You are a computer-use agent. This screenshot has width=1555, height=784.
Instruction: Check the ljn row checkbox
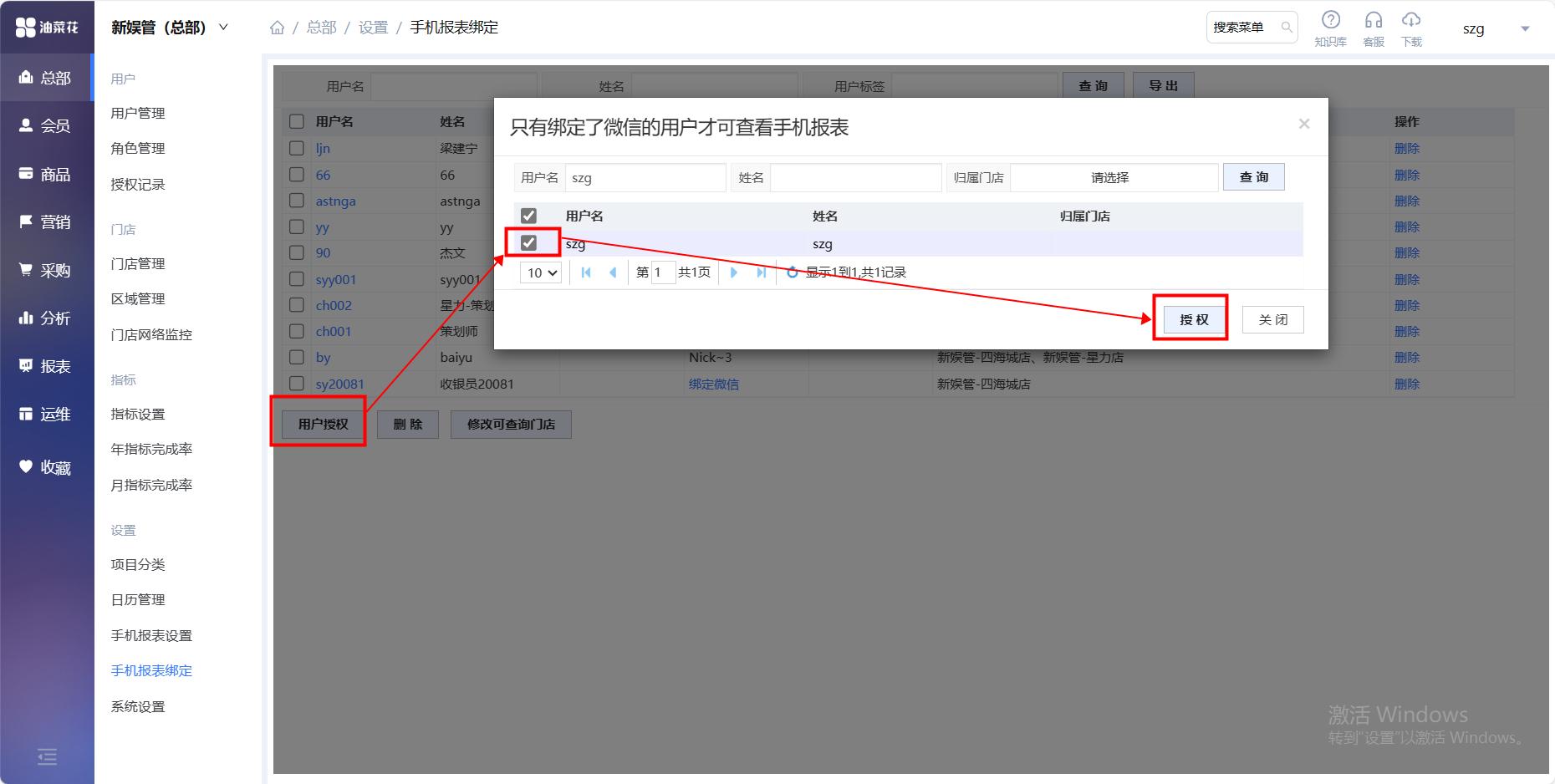coord(296,148)
